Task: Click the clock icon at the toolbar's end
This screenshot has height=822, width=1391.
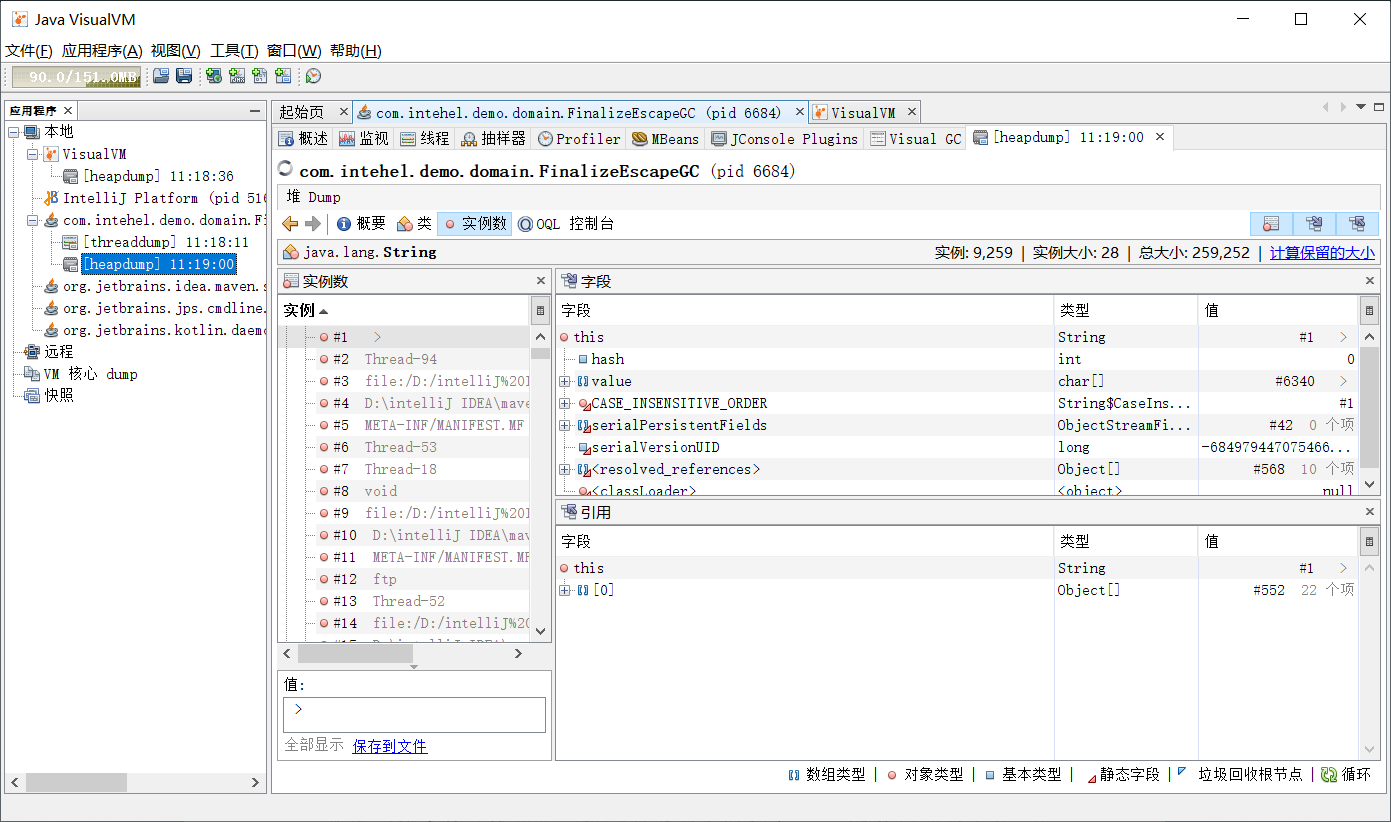Action: coord(313,76)
